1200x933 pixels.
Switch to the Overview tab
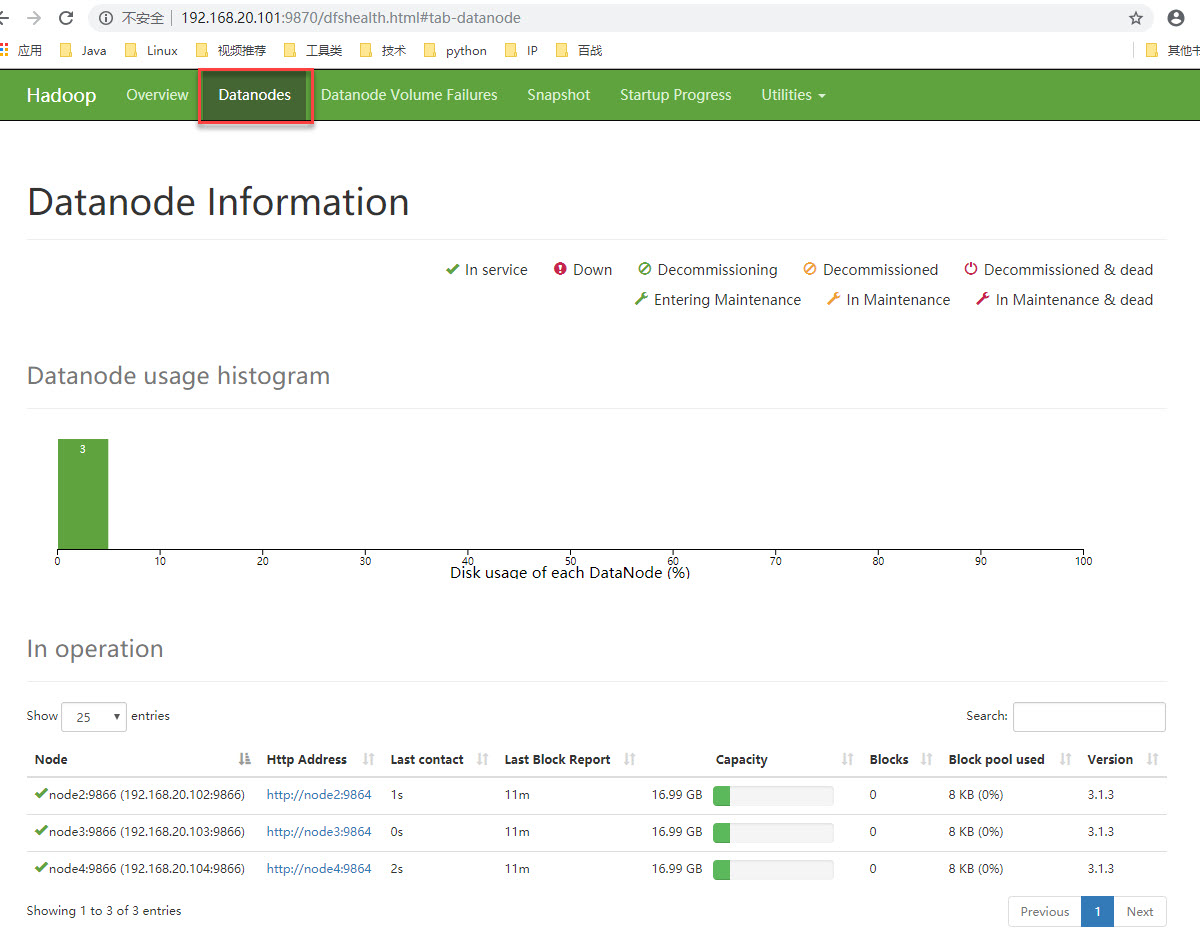pyautogui.click(x=157, y=95)
